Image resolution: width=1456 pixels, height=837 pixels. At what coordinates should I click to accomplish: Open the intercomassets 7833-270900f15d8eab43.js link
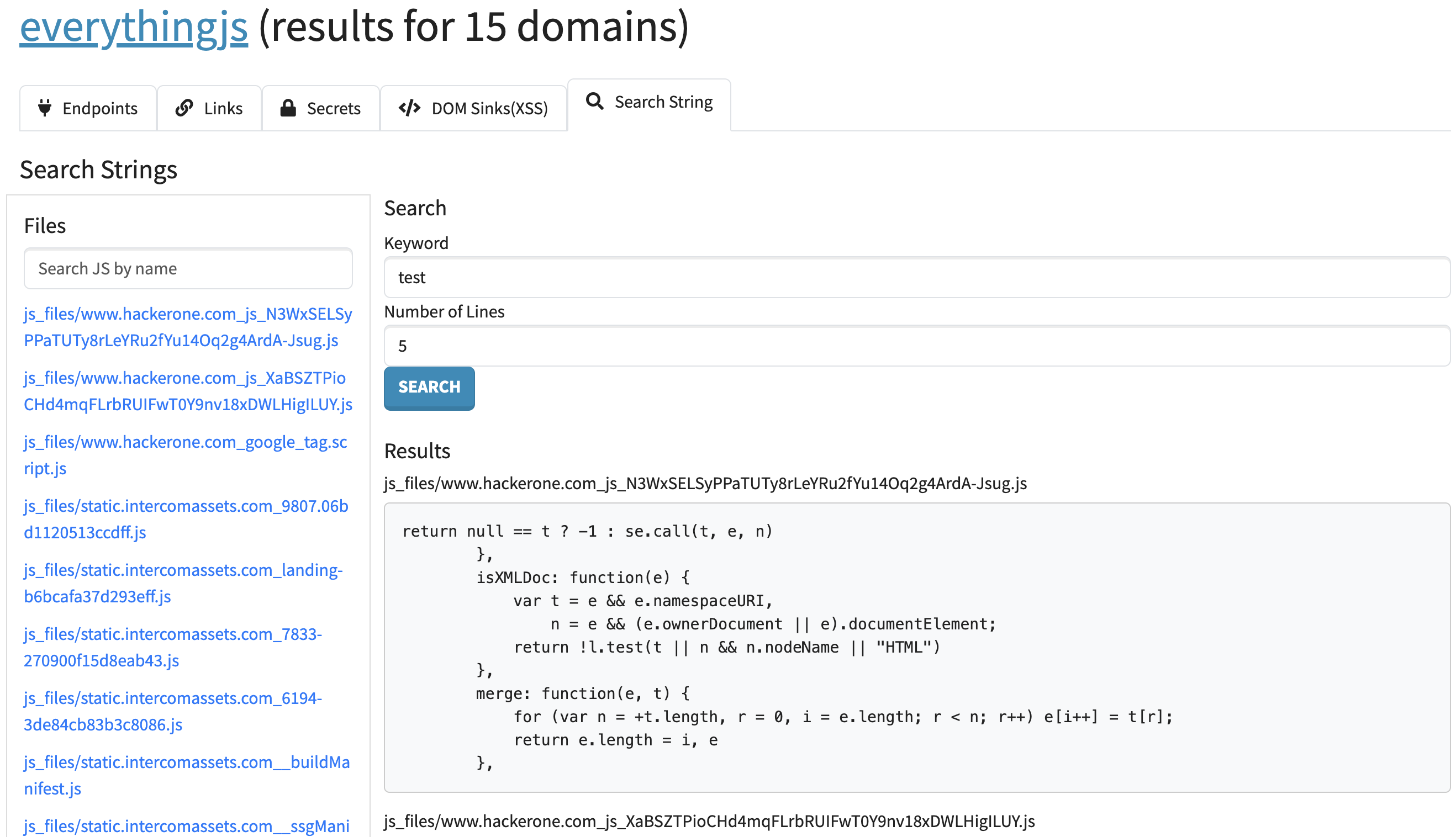click(x=173, y=647)
